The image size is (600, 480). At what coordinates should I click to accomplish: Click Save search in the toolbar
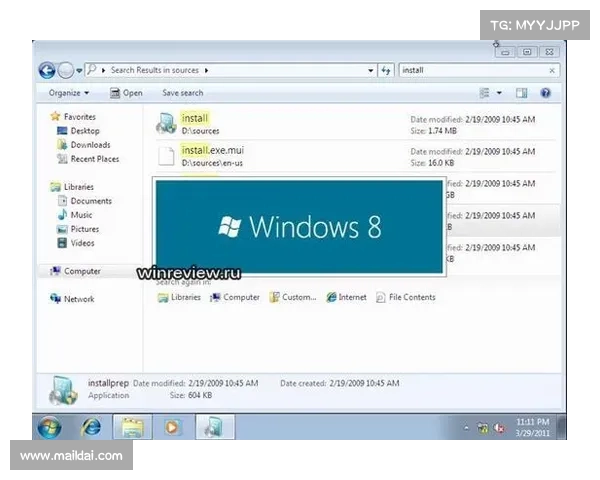pyautogui.click(x=183, y=93)
